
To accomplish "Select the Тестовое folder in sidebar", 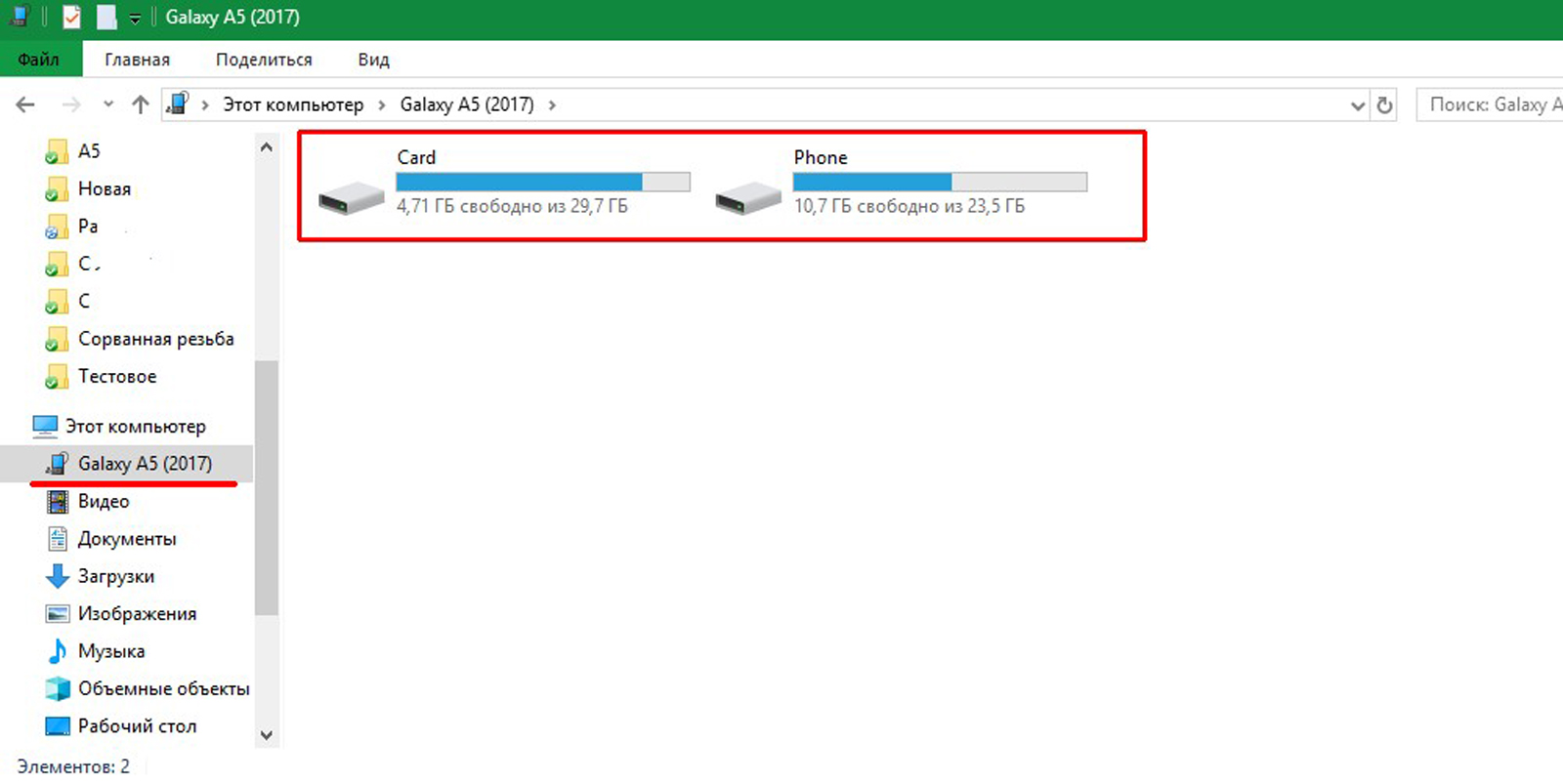I will coord(117,376).
